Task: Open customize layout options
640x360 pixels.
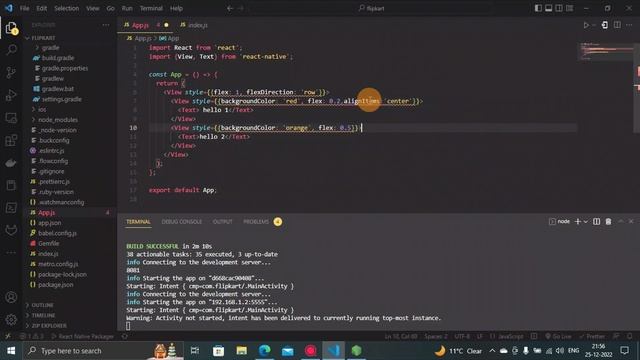Action: click(569, 8)
